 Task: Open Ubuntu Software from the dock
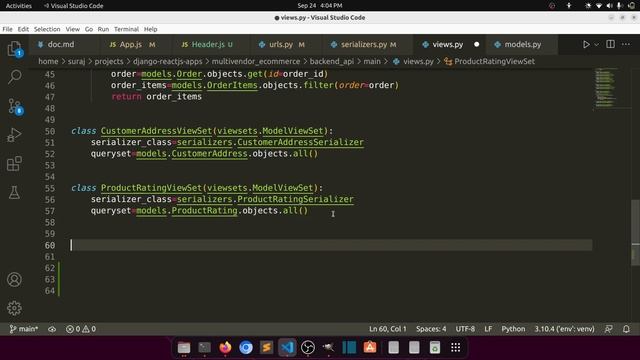tap(370, 347)
